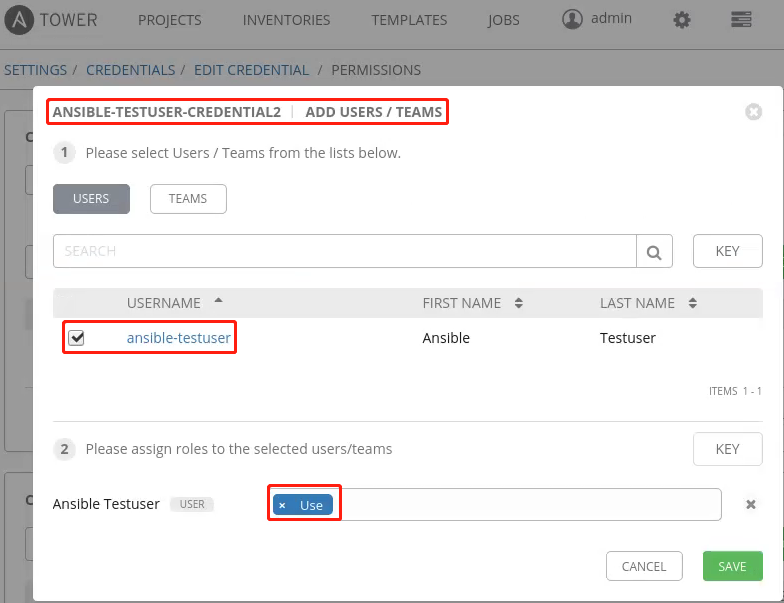Uncheck the ansible-testuser checkbox
Image resolution: width=784 pixels, height=603 pixels.
[77, 338]
